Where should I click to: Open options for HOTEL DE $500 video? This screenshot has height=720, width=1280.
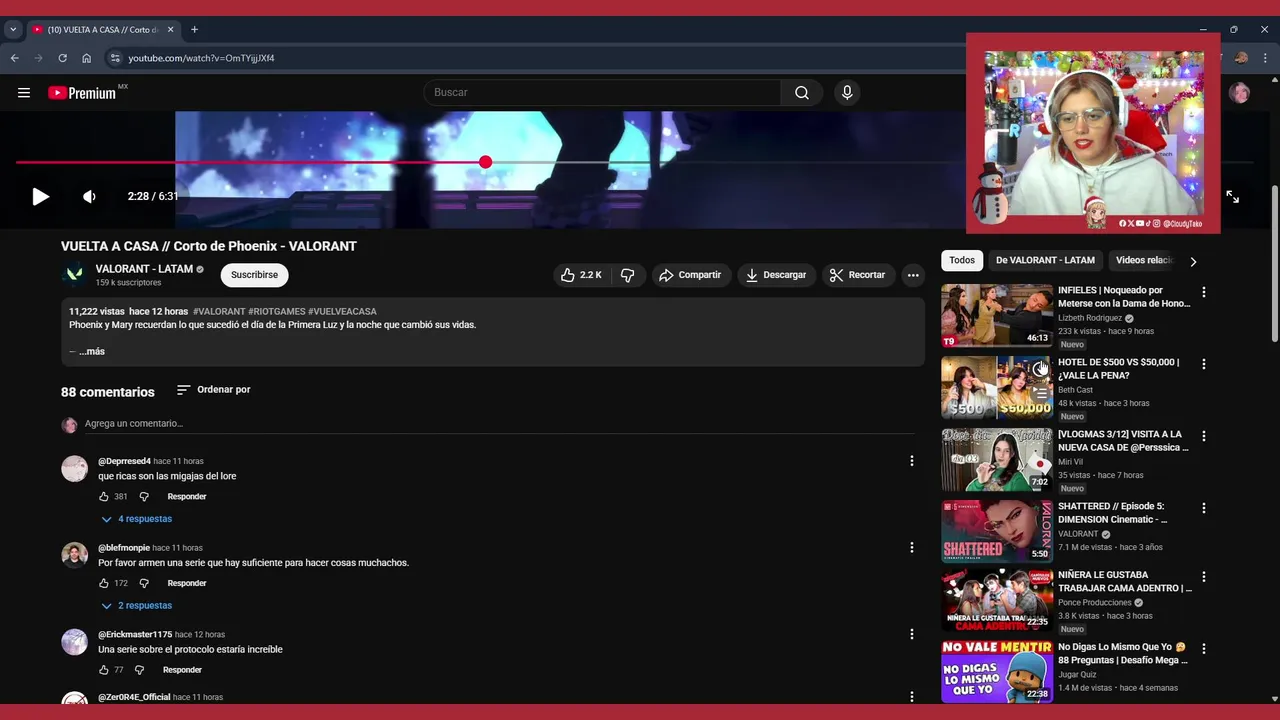(x=1204, y=364)
